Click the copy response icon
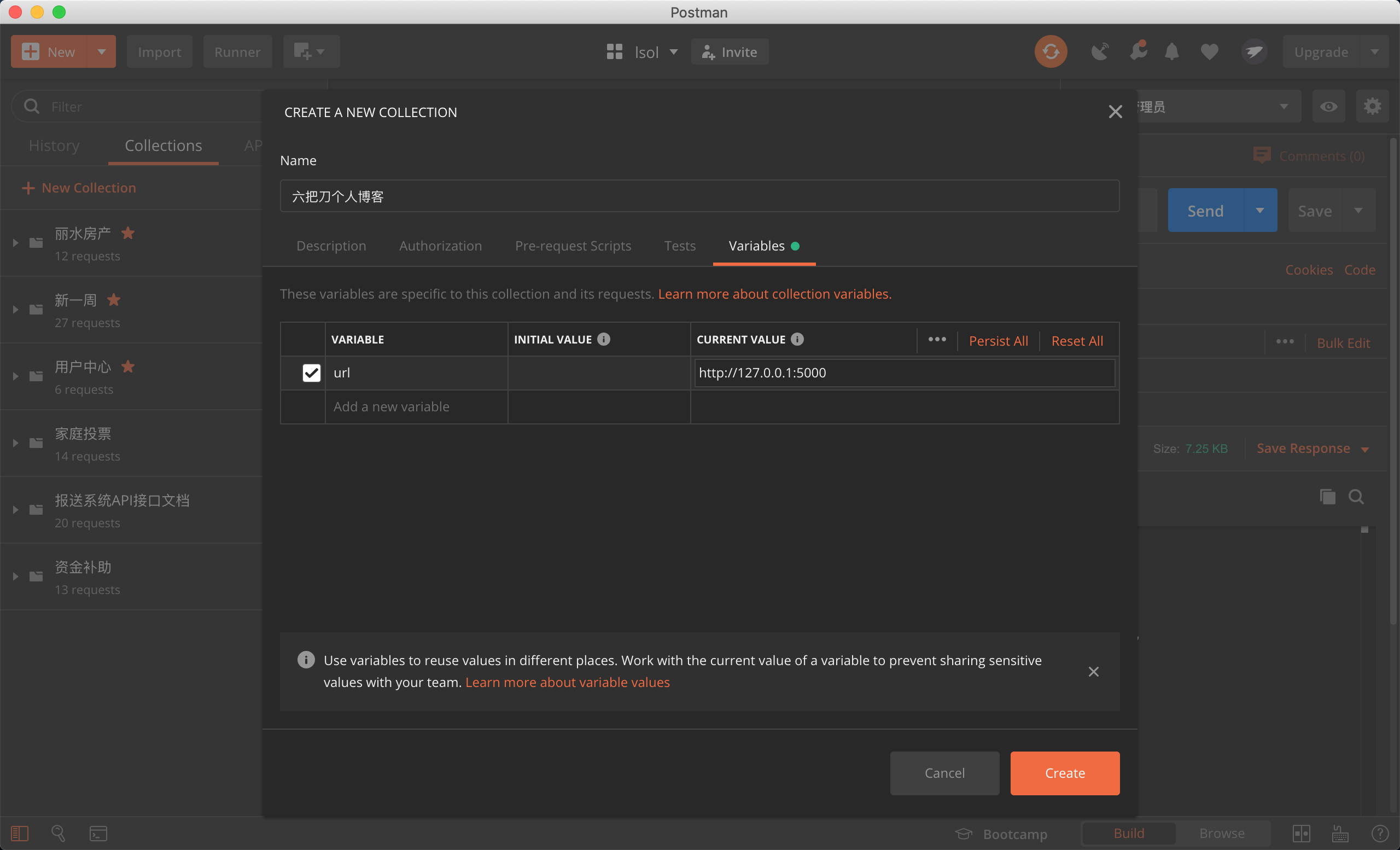1400x850 pixels. [1327, 497]
